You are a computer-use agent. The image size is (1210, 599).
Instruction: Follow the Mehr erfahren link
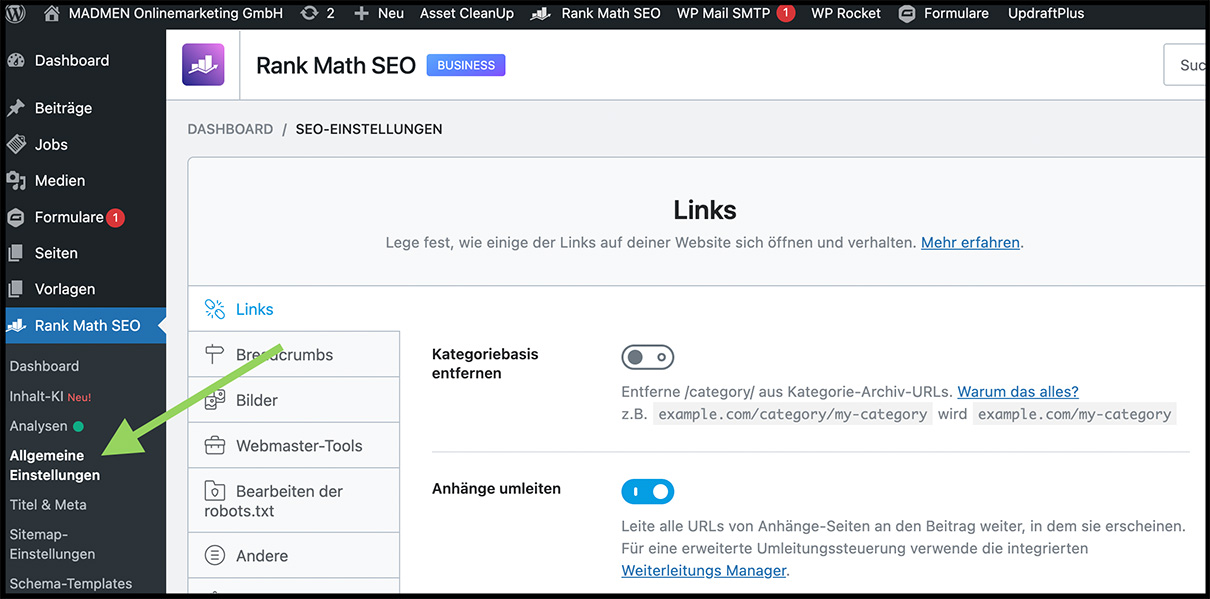click(970, 242)
